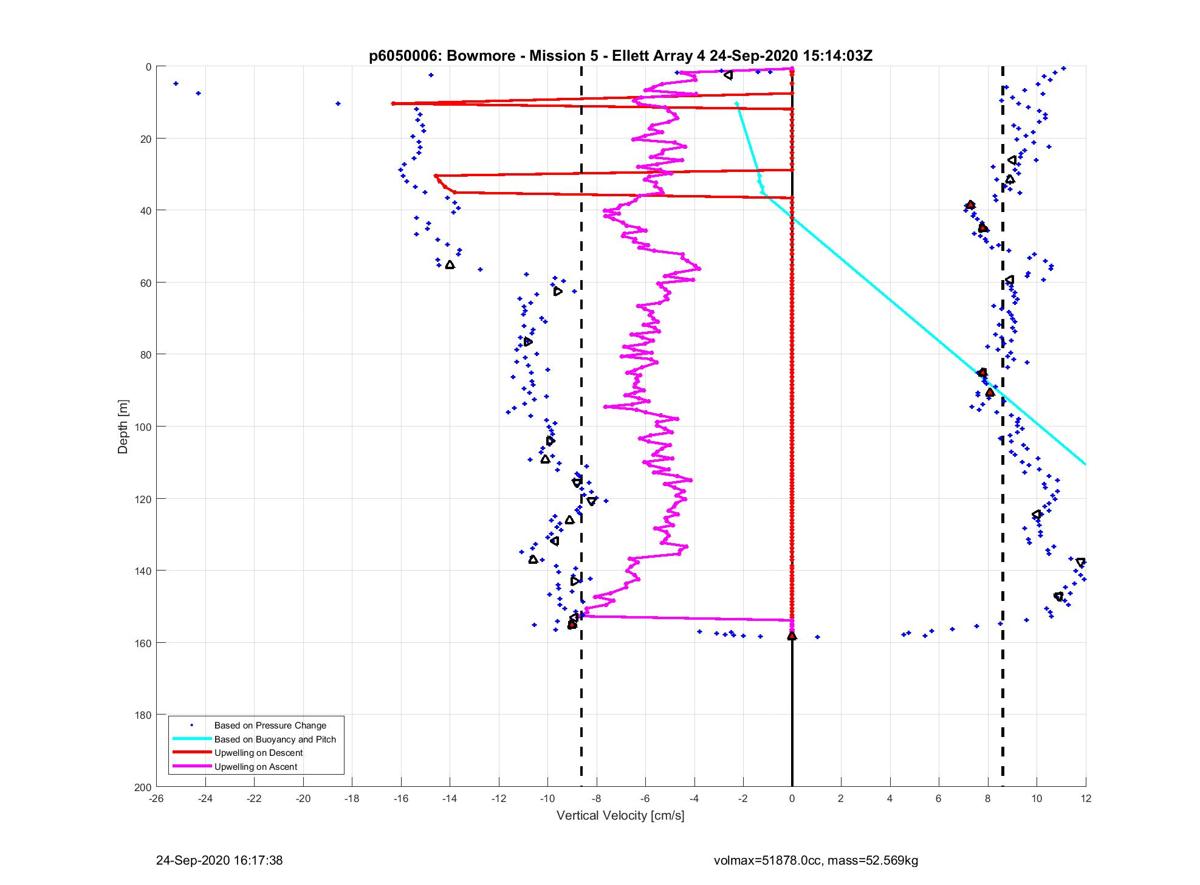The height and width of the screenshot is (885, 1200).
Task: Click the "-16" velocity tick label
Action: (x=400, y=799)
